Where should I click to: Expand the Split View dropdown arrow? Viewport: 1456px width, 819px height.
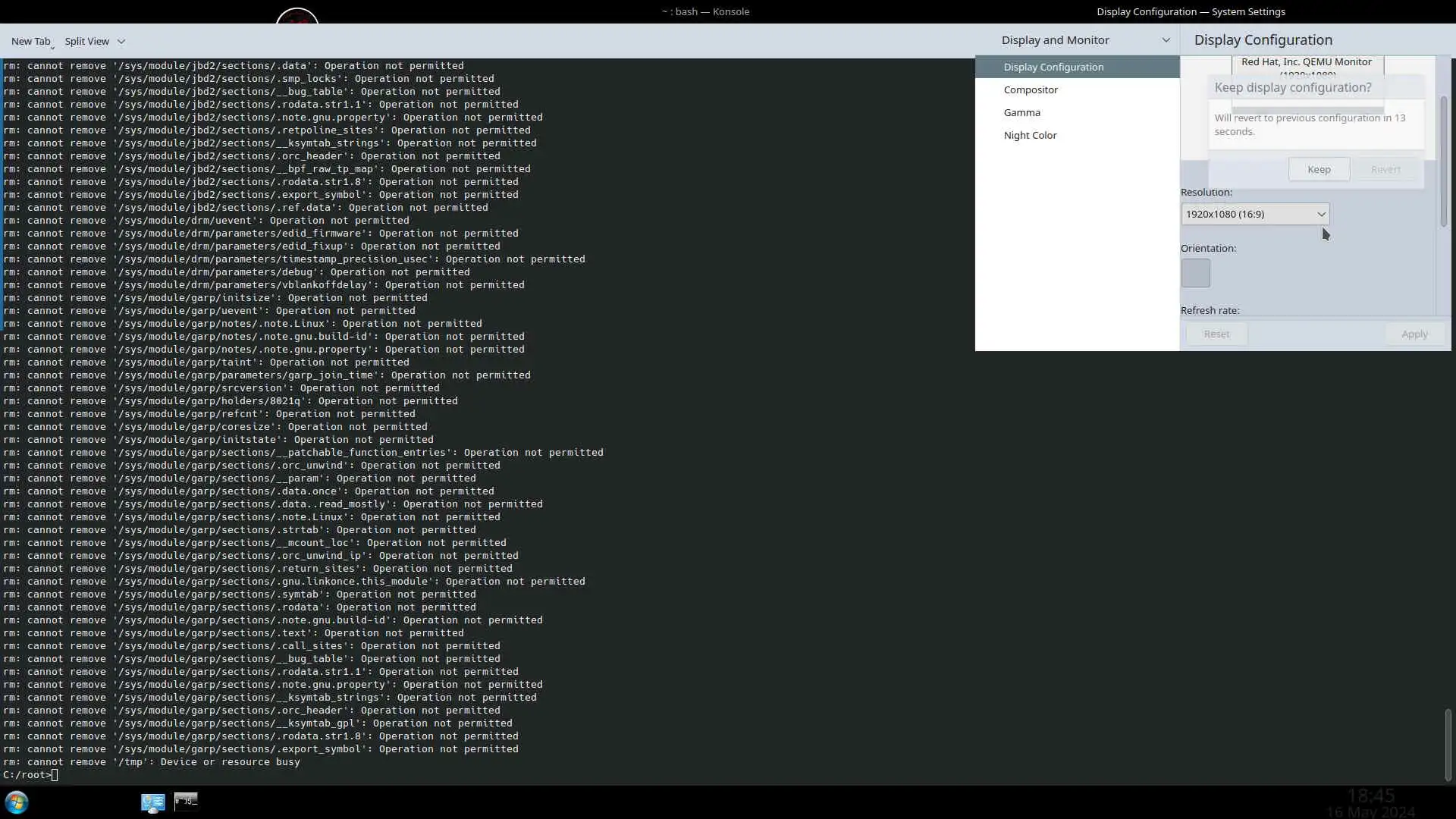tap(121, 42)
